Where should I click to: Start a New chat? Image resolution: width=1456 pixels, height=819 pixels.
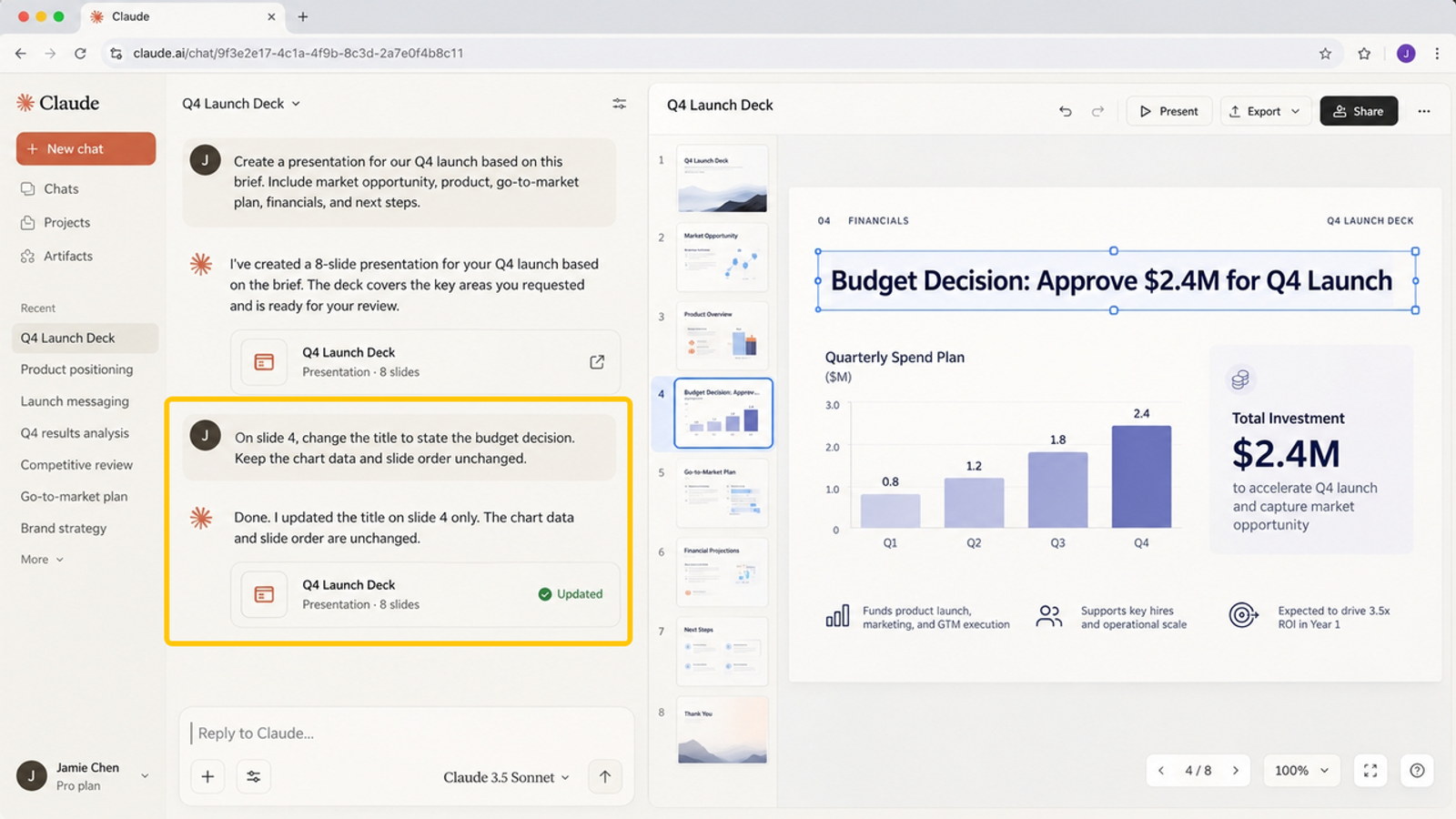(x=86, y=149)
